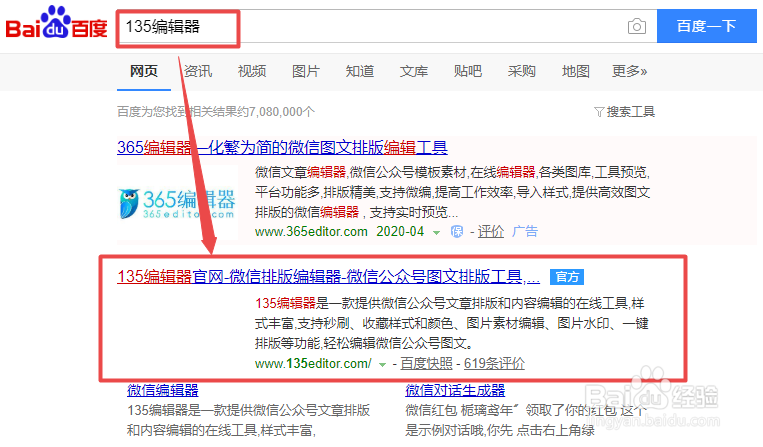This screenshot has height=447, width=763.
Task: Open the 搜索工具 filter
Action: pyautogui.click(x=624, y=112)
